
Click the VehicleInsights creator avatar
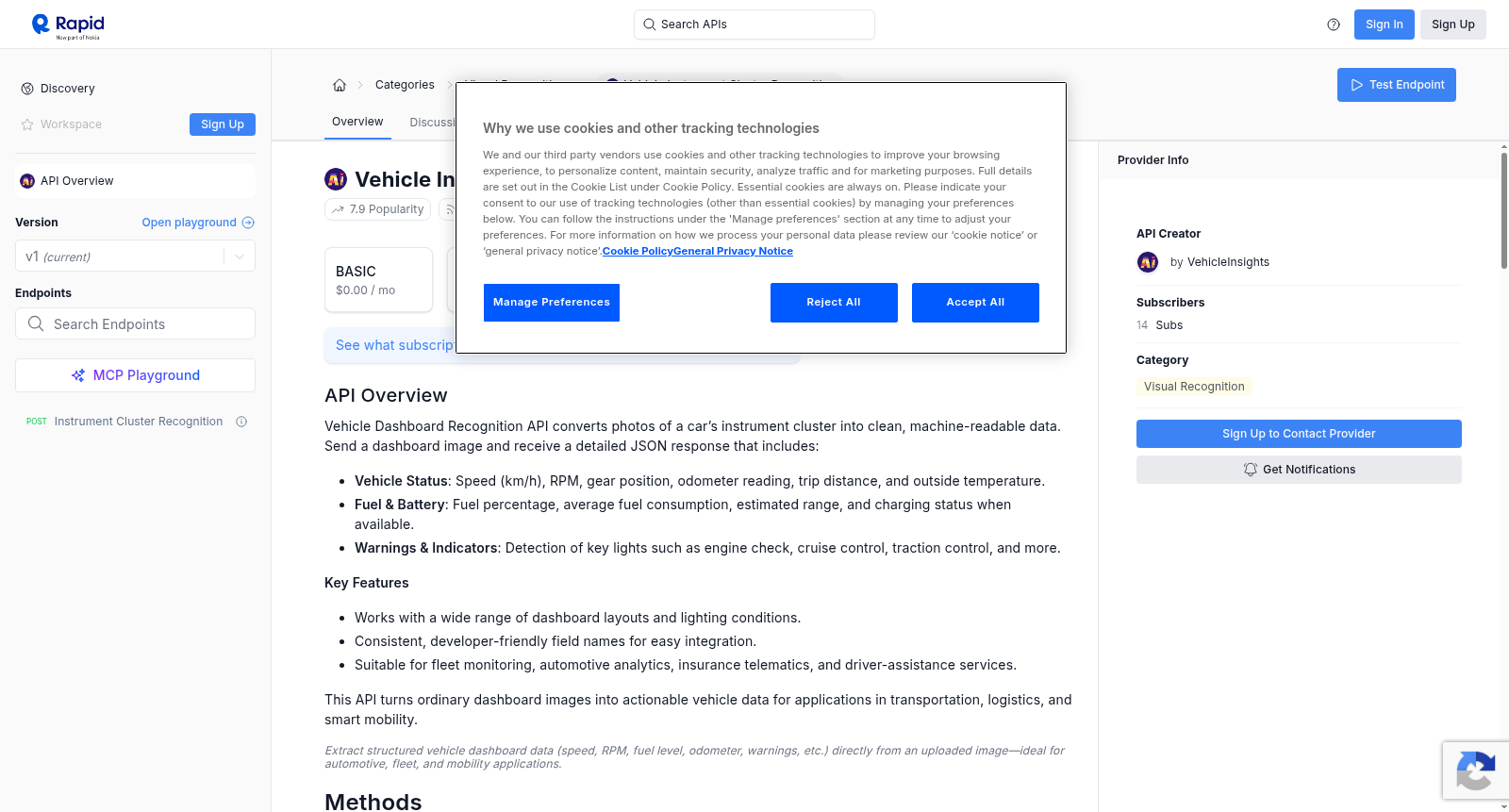[1148, 262]
